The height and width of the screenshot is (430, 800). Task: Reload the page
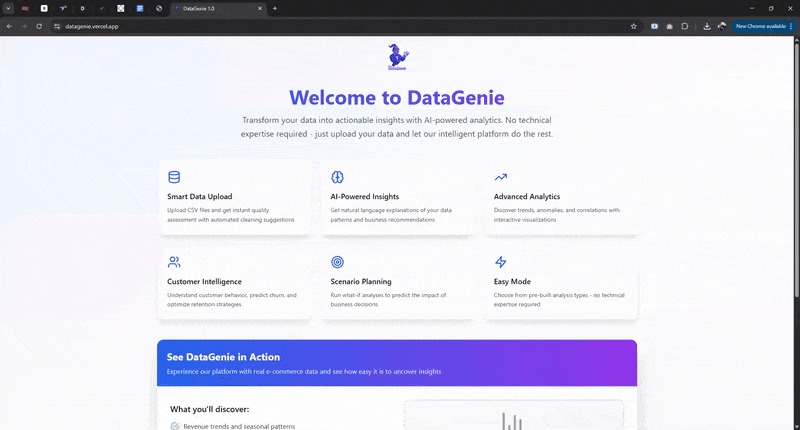[39, 26]
